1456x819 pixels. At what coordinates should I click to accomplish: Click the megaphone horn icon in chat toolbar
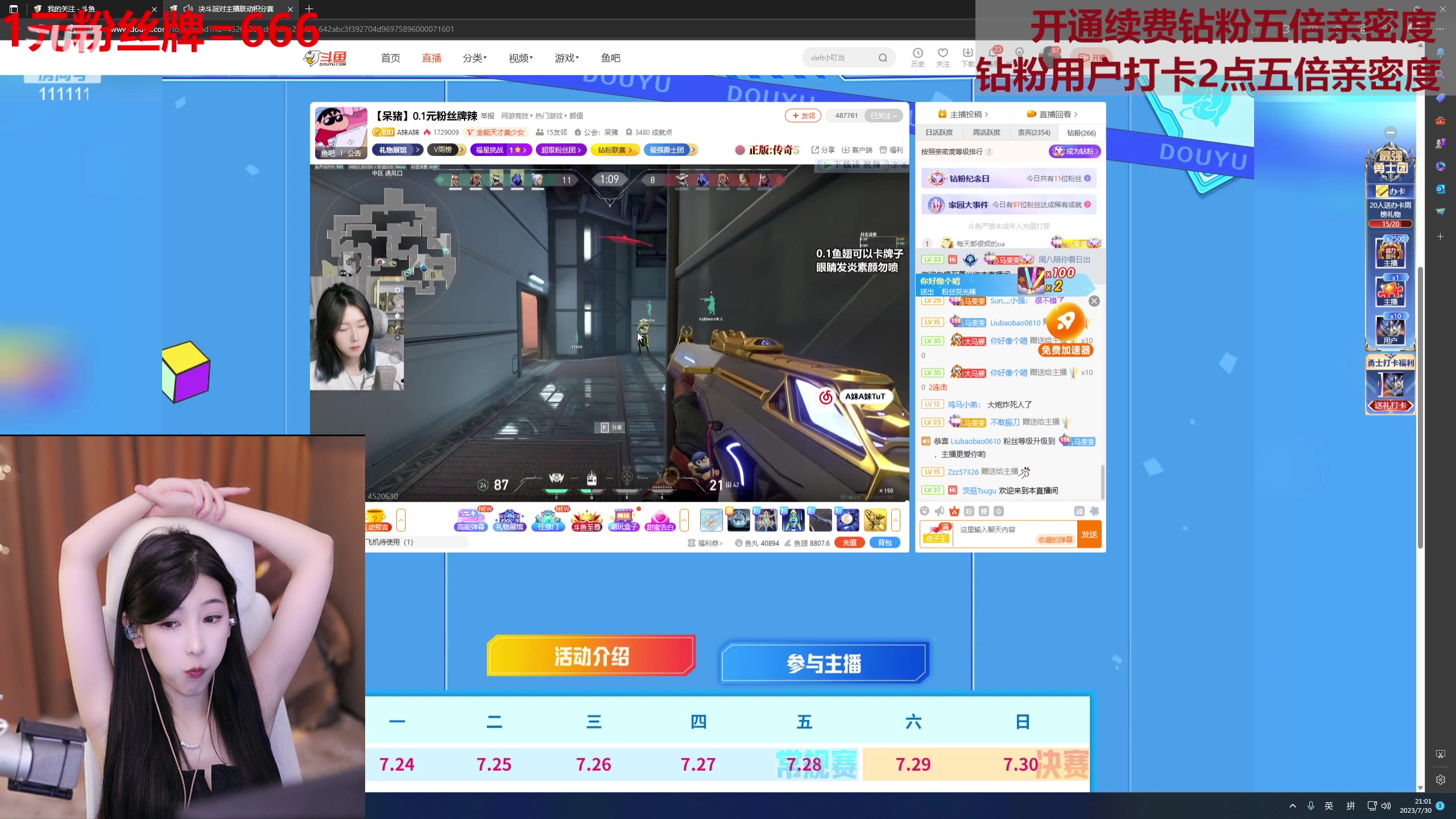(940, 511)
